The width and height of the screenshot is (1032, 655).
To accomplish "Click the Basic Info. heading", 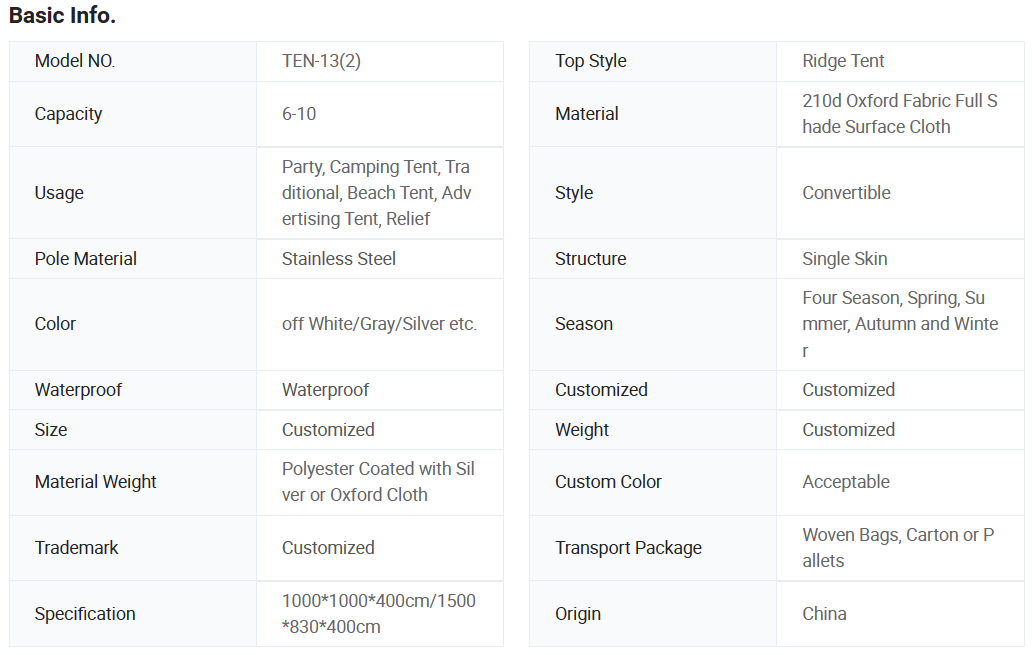I will coord(62,16).
